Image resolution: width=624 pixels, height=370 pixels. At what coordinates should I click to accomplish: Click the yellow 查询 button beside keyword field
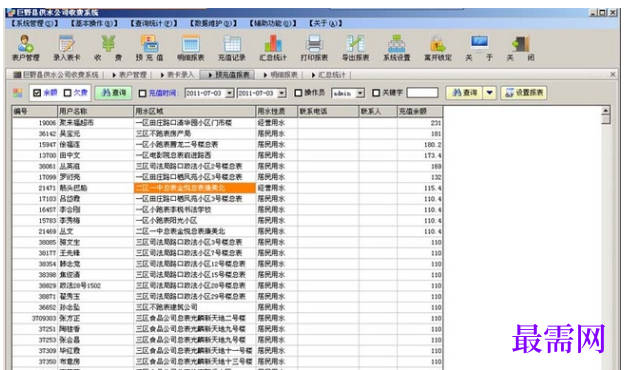coord(464,93)
